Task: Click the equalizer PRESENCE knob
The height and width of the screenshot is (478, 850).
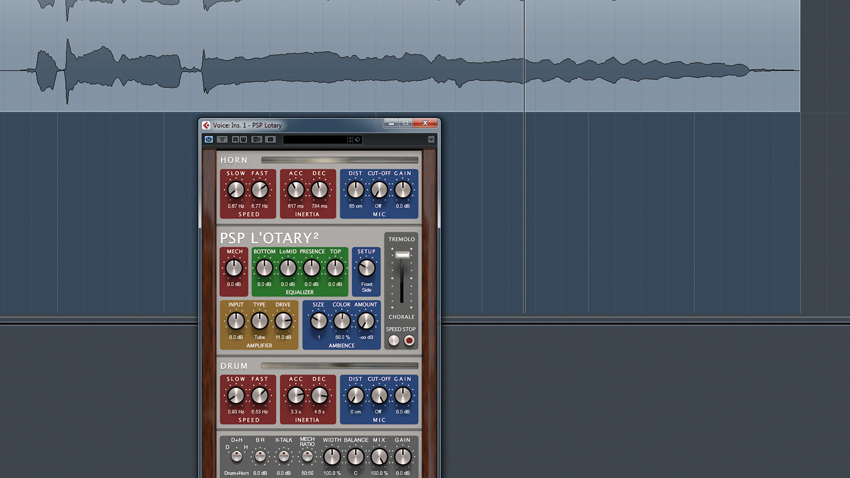Action: [x=311, y=268]
